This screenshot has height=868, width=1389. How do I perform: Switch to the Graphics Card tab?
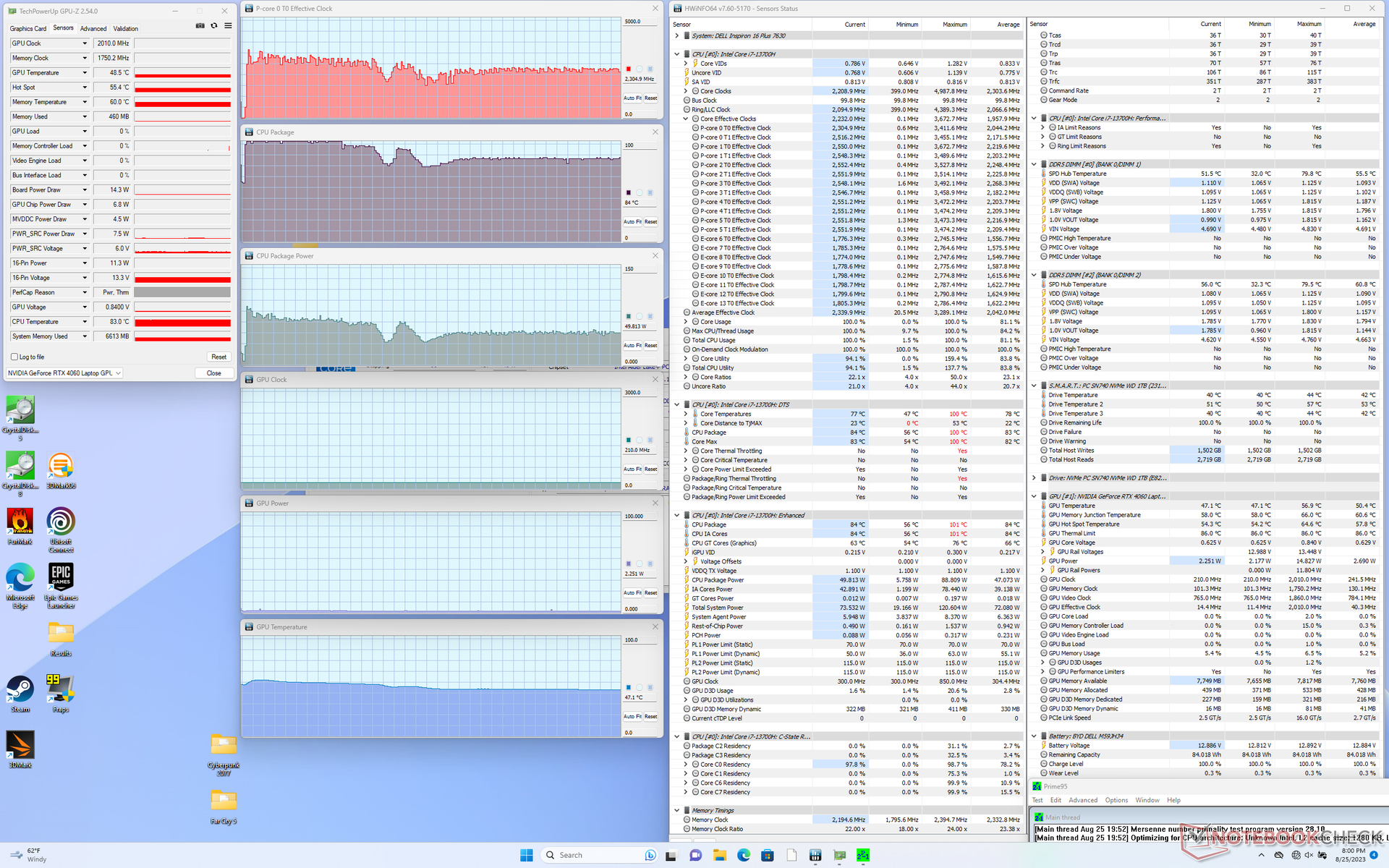(x=28, y=29)
